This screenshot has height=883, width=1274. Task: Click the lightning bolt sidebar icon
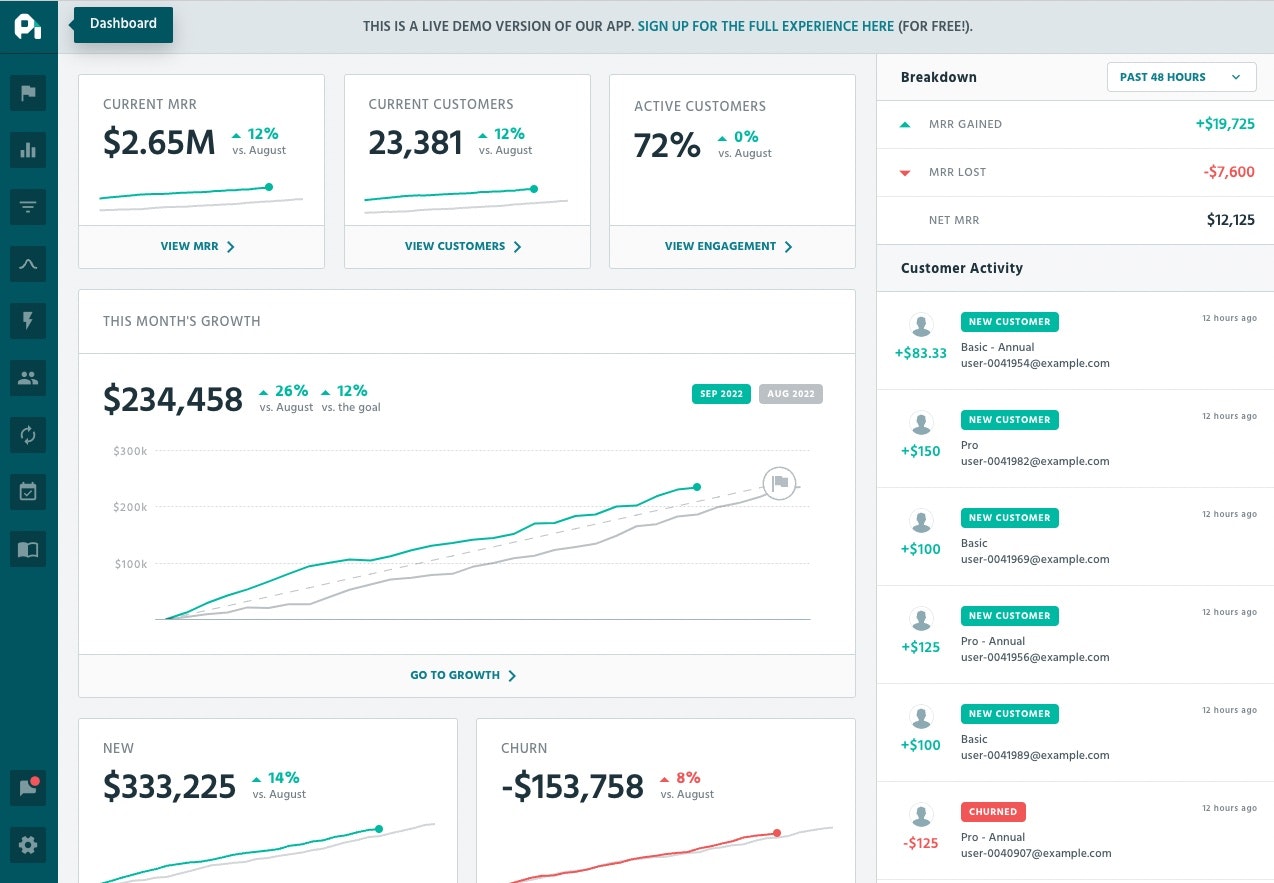[28, 321]
